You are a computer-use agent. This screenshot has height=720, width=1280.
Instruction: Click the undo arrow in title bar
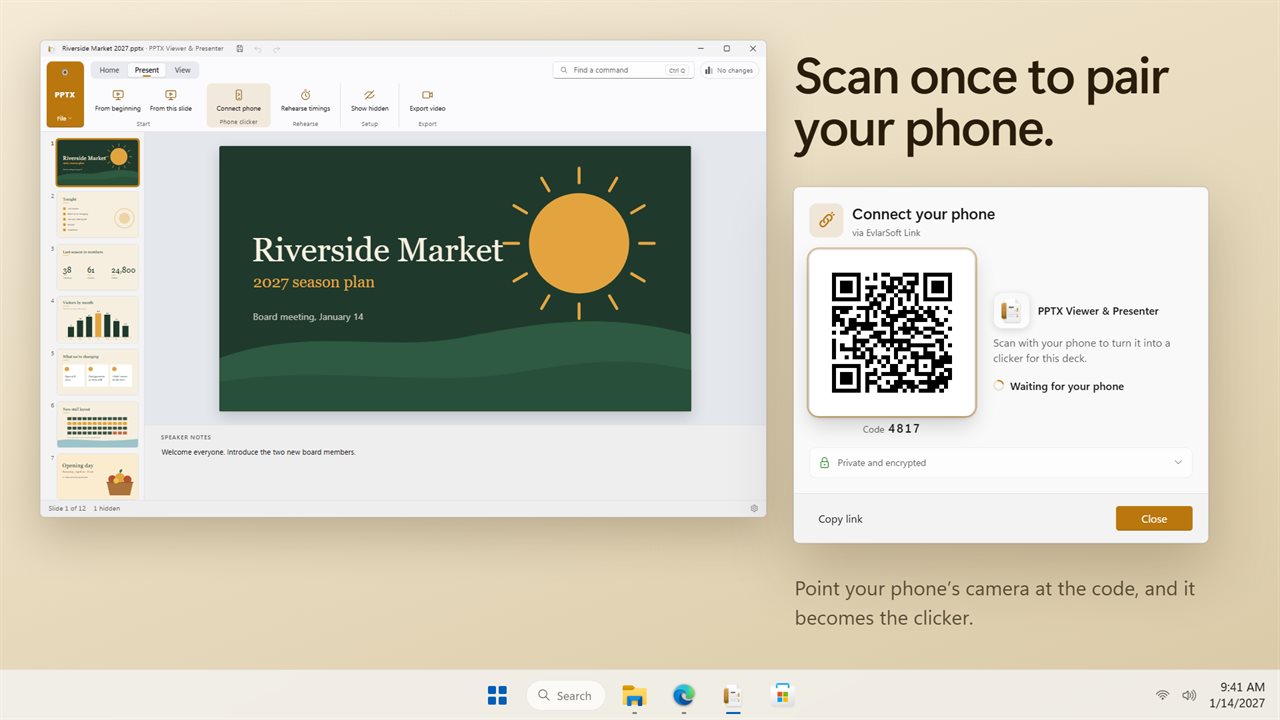[258, 48]
